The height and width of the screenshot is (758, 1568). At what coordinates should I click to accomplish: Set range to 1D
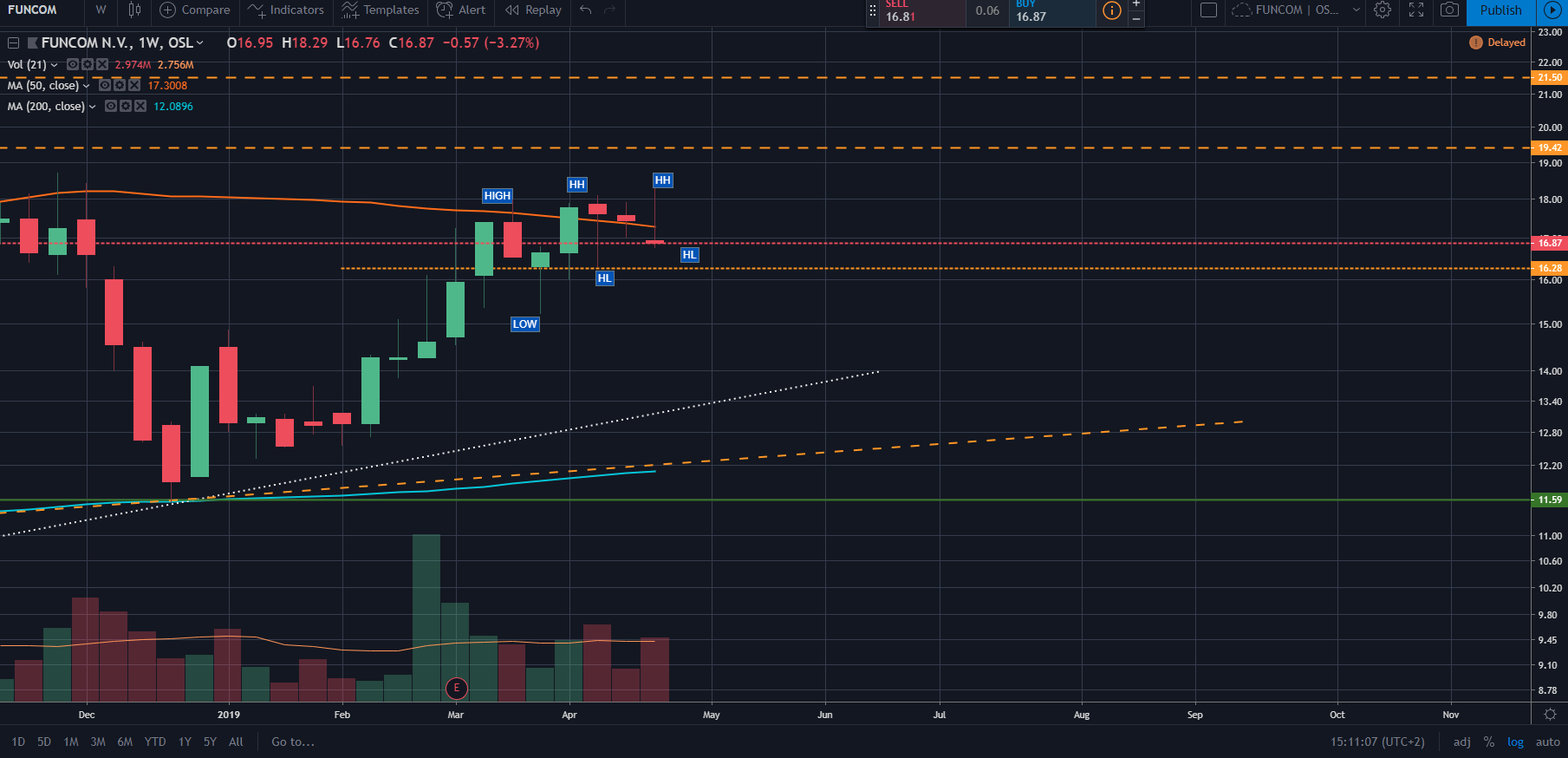pyautogui.click(x=18, y=742)
